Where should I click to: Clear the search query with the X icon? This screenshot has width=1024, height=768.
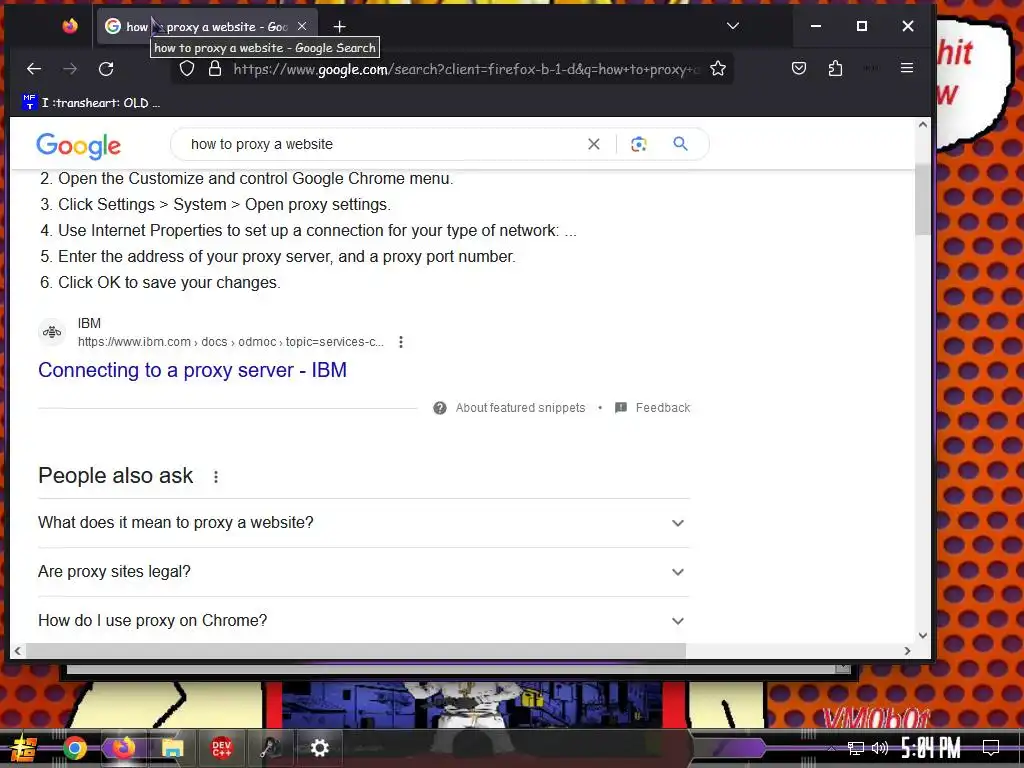coord(594,144)
